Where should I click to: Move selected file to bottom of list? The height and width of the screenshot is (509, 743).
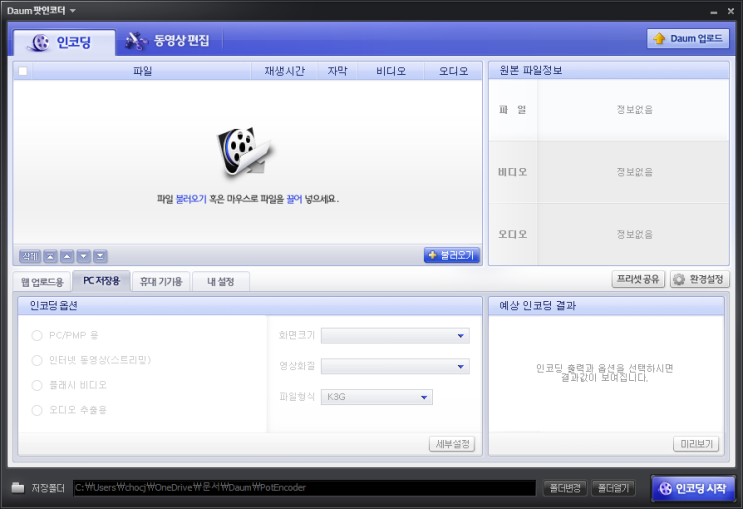pos(100,256)
